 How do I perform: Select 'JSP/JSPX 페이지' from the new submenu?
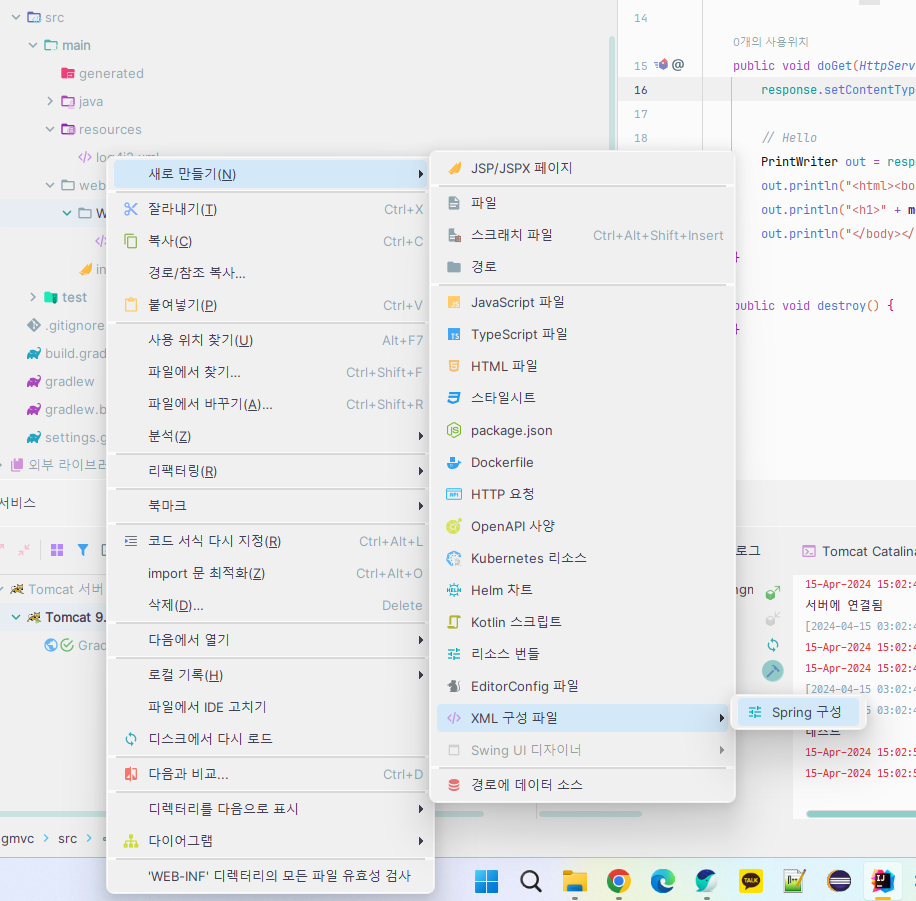582,168
